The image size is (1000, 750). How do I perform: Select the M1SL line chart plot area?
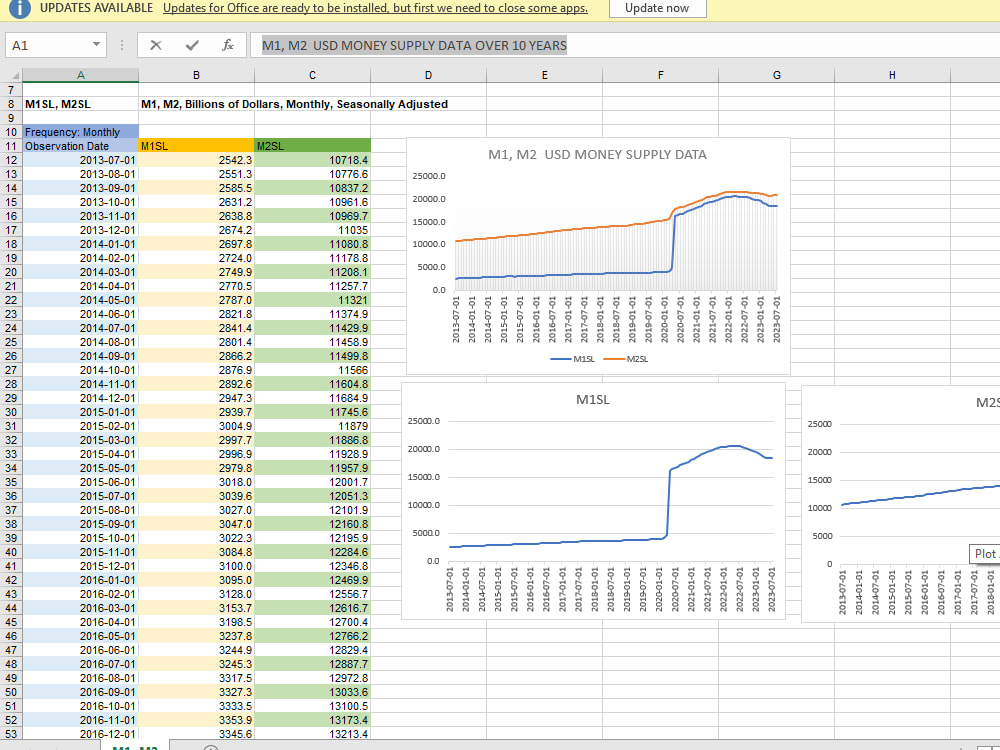point(611,491)
